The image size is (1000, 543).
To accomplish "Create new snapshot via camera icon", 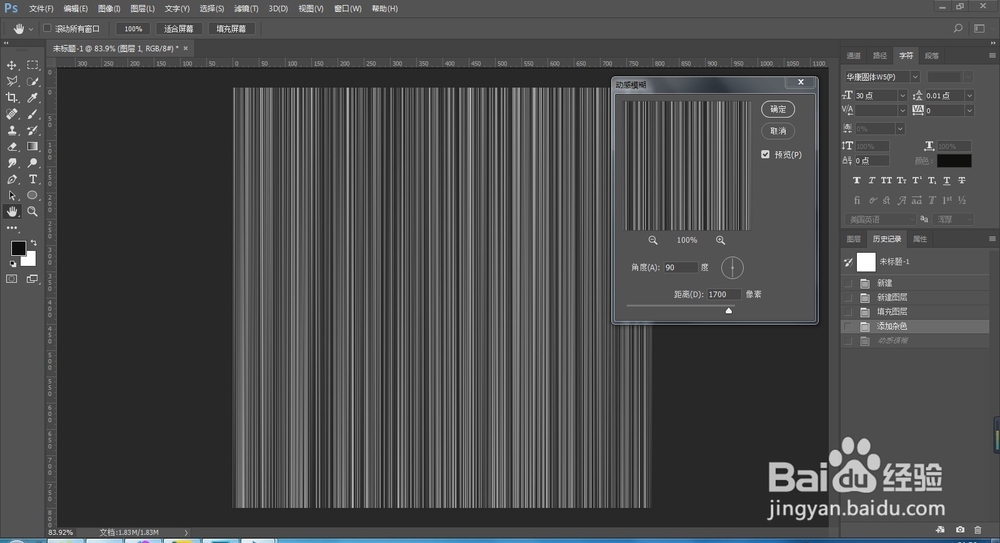I will 960,530.
